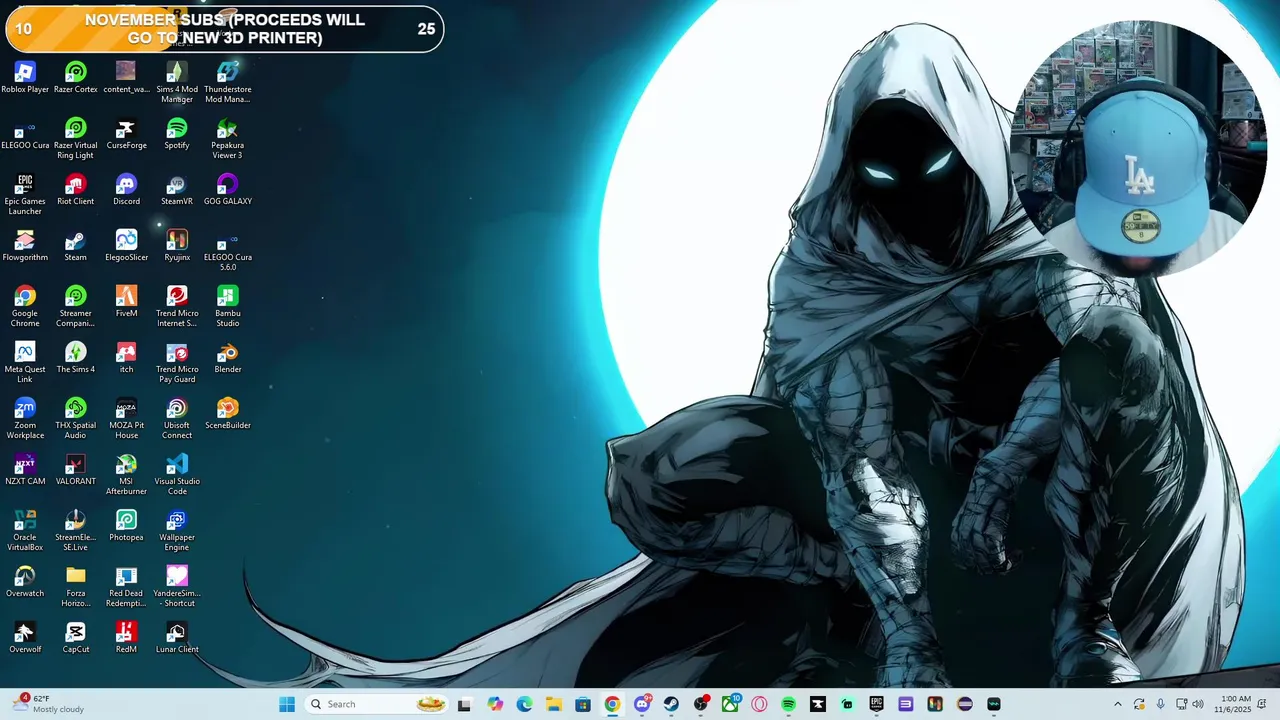The height and width of the screenshot is (720, 1280).
Task: Open the Ubisoft Connect desktop shortcut
Action: pos(177,418)
